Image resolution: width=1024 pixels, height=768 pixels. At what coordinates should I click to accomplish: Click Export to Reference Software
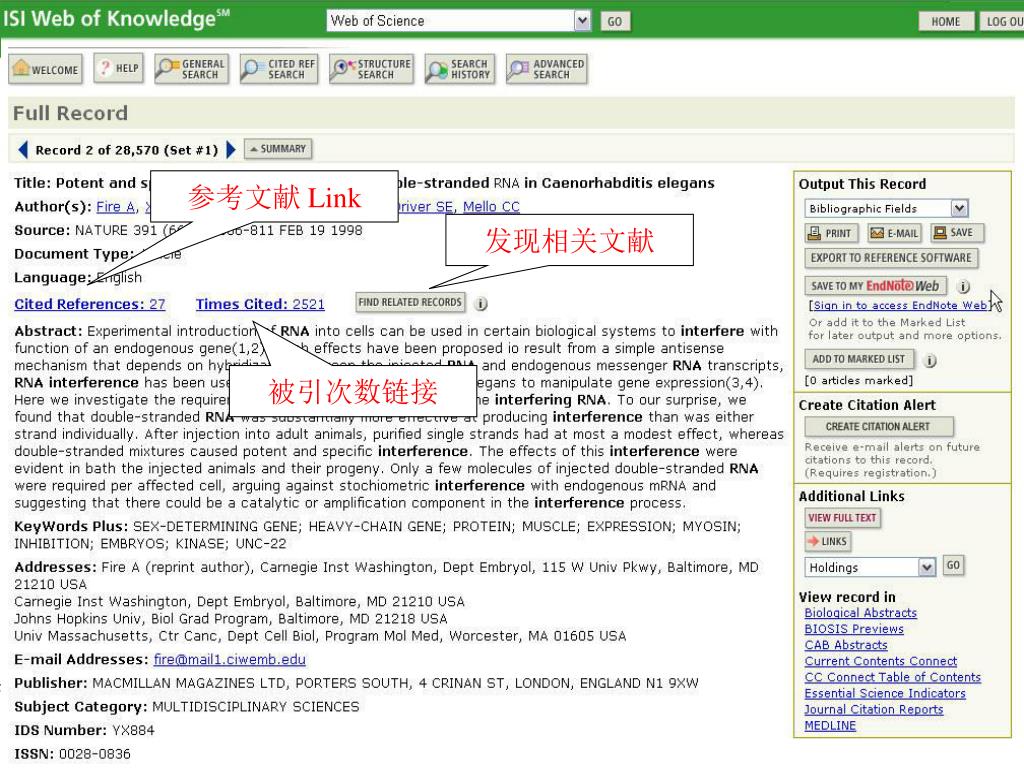coord(891,258)
